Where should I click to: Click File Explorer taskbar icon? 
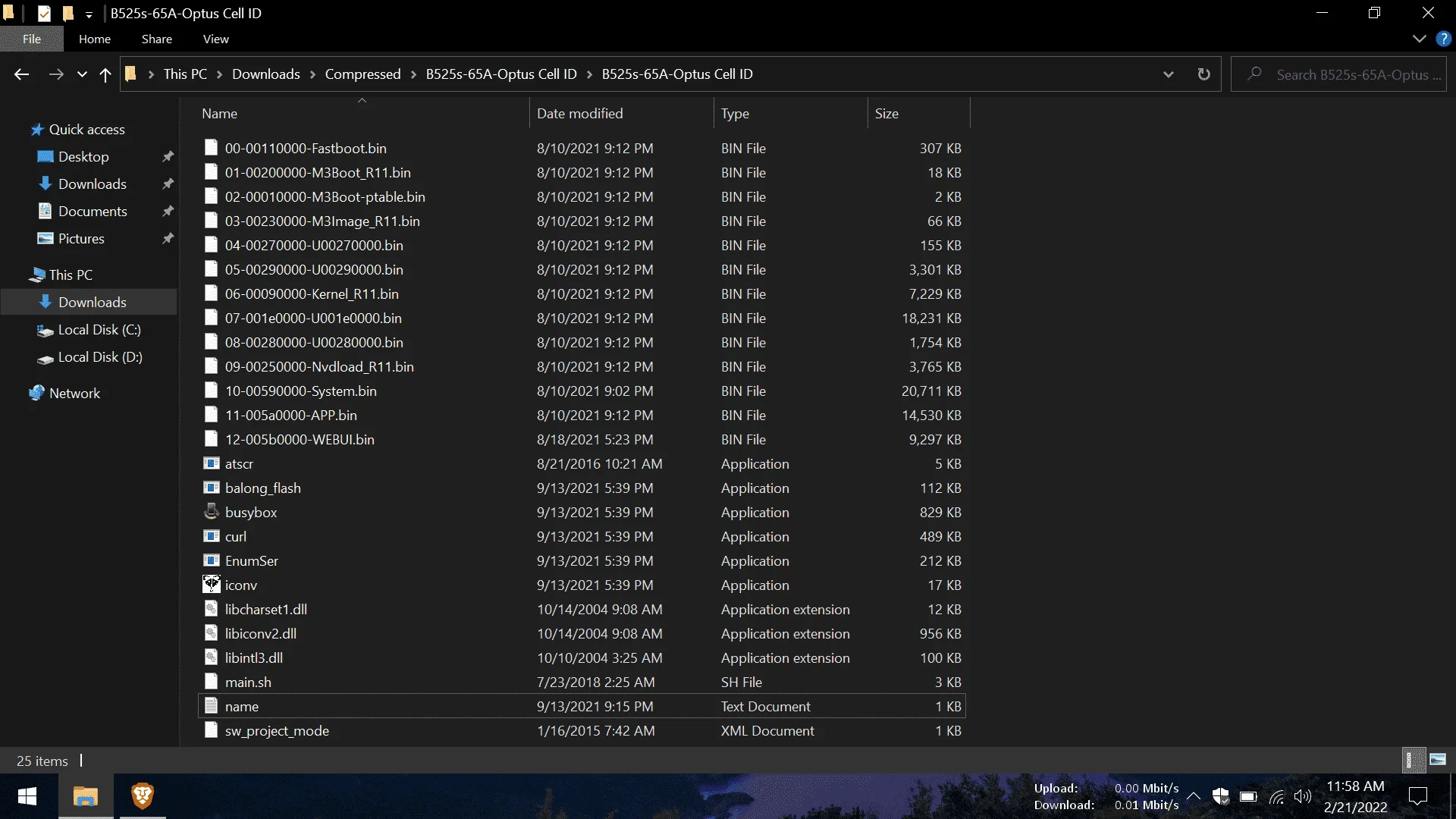pyautogui.click(x=86, y=796)
